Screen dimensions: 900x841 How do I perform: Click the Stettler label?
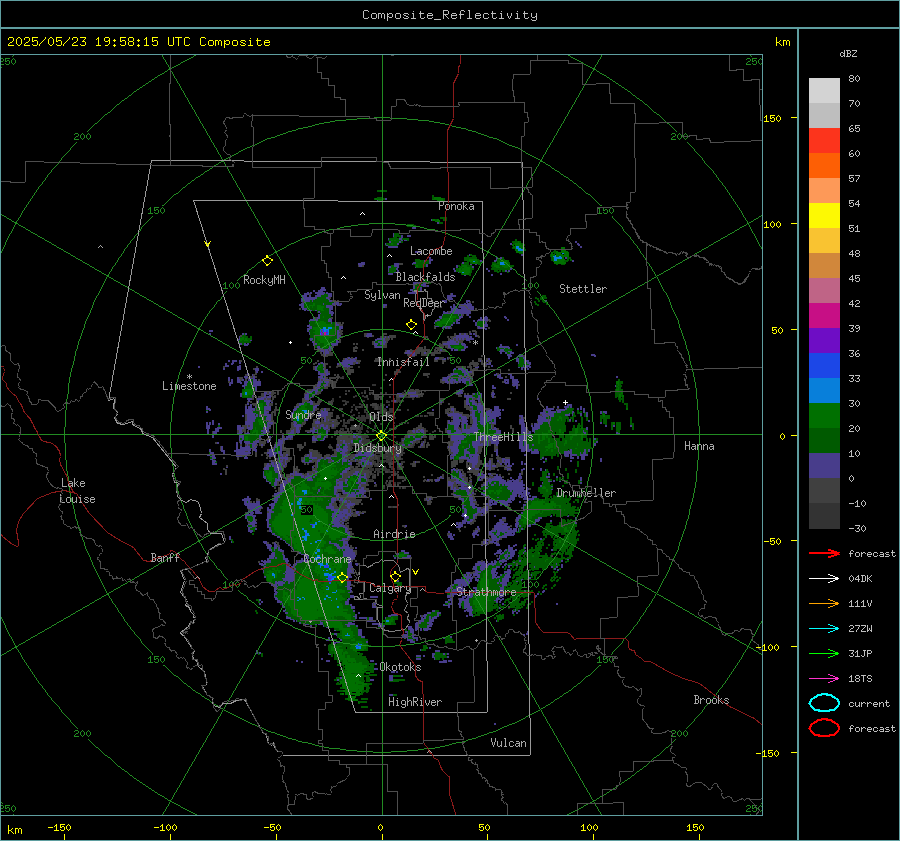pos(583,289)
